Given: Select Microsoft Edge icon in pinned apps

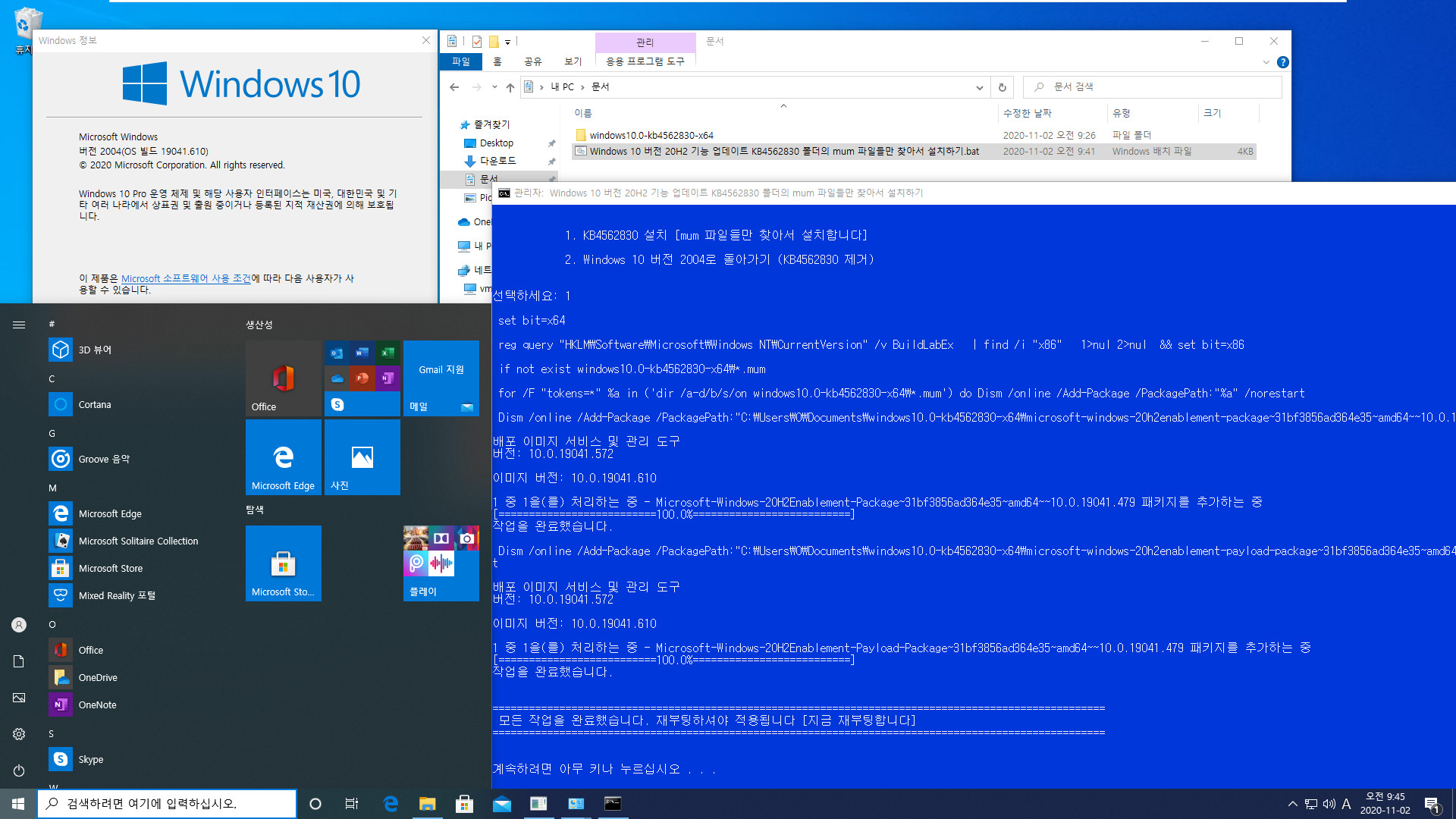Looking at the screenshot, I should [284, 459].
